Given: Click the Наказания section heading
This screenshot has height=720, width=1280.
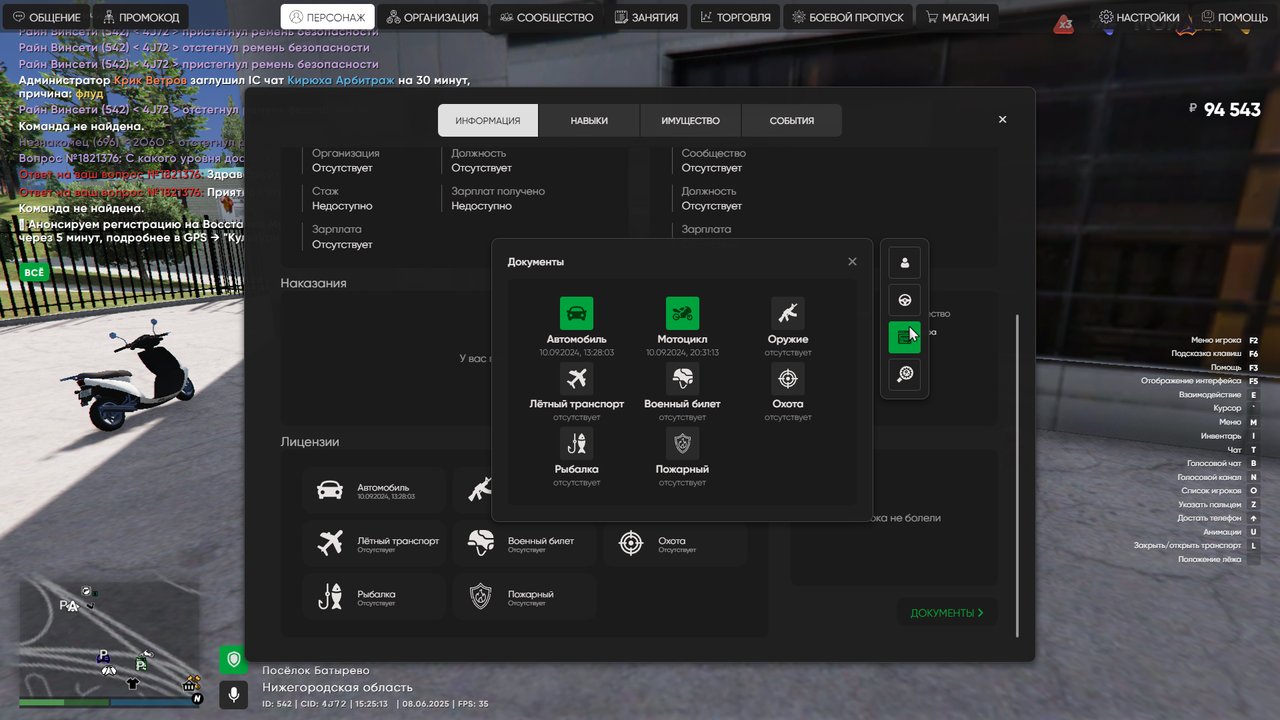Looking at the screenshot, I should 313,283.
